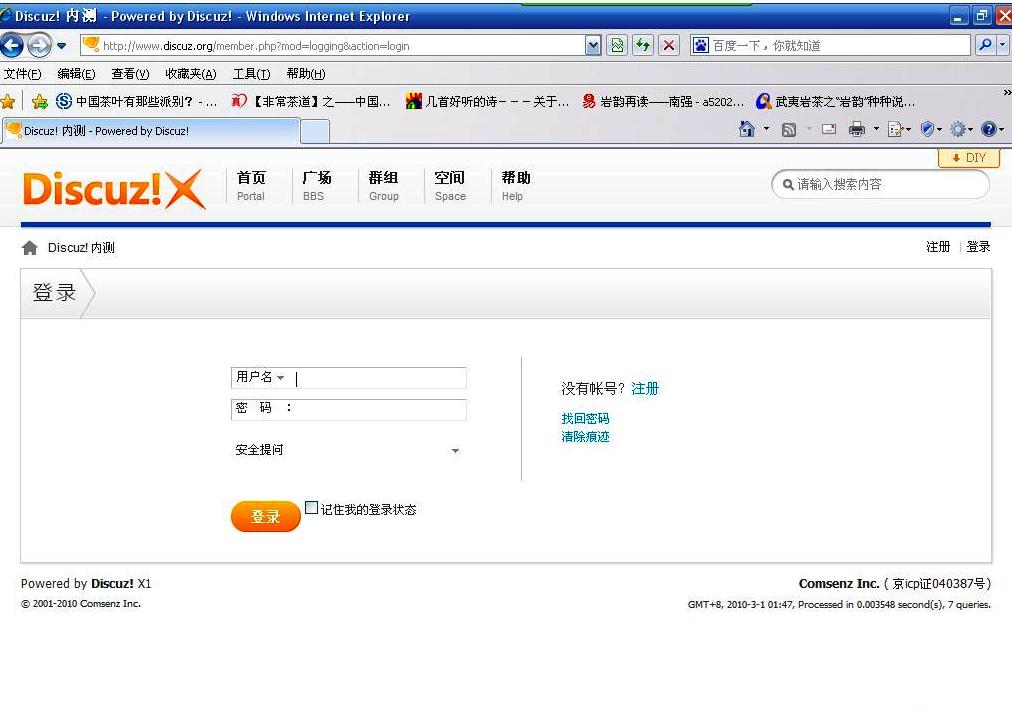The width and height of the screenshot is (1012, 710).
Task: Open the 武夷岩茶之岩韵 favorites link
Action: click(836, 101)
